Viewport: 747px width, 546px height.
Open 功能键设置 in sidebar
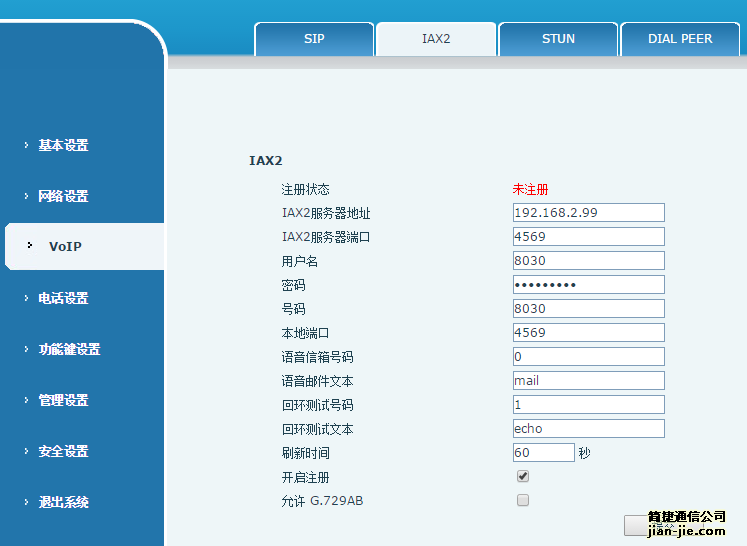point(69,349)
